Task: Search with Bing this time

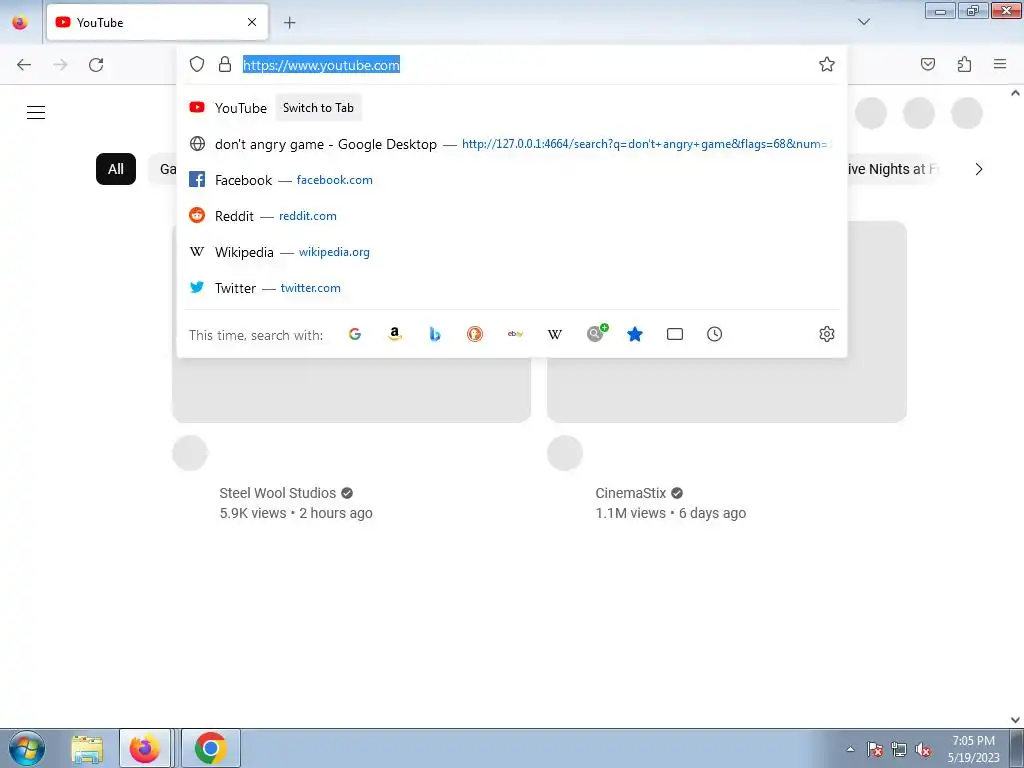Action: point(435,334)
